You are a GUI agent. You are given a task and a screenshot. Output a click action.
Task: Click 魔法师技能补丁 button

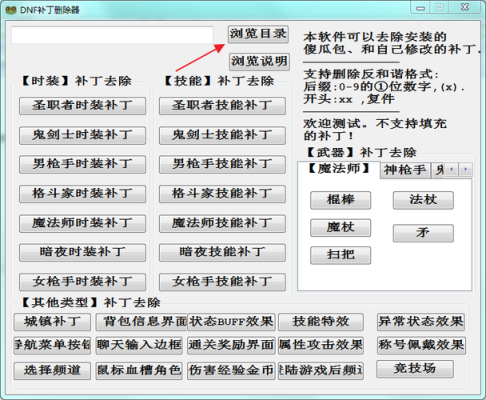(x=222, y=223)
